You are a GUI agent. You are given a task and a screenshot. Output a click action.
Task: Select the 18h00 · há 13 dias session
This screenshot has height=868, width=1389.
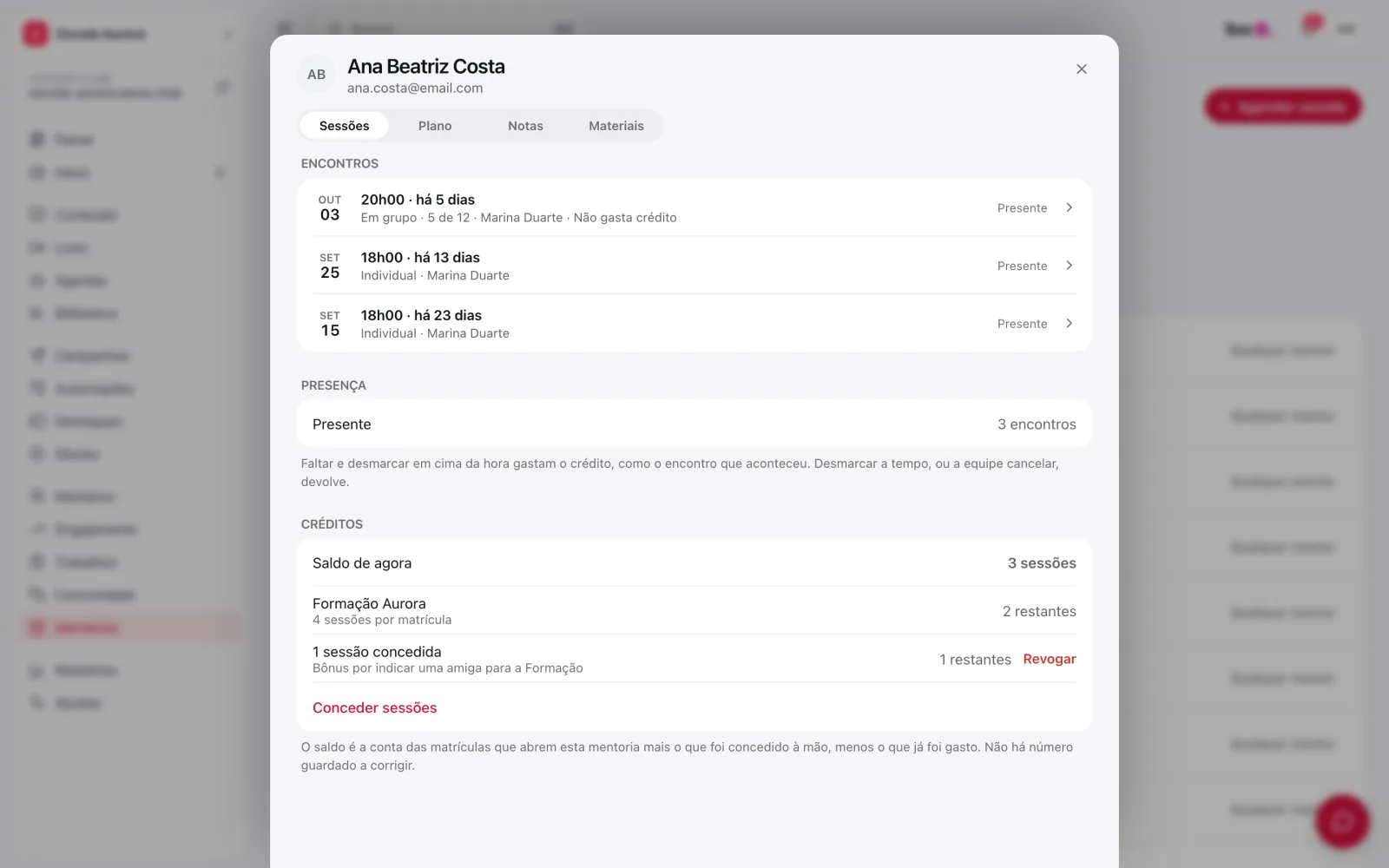pos(420,258)
